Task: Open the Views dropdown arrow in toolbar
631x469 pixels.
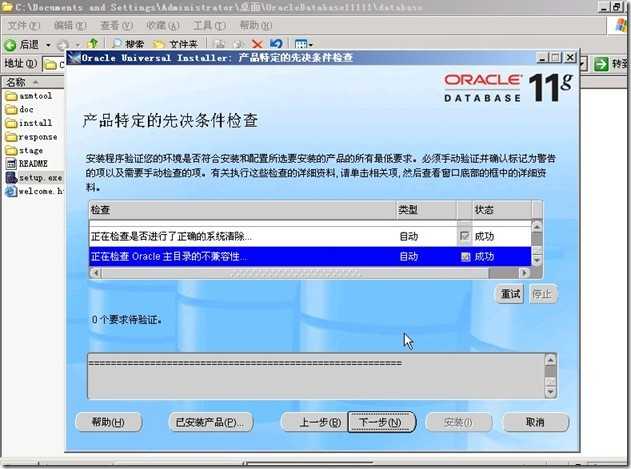Action: 311,45
